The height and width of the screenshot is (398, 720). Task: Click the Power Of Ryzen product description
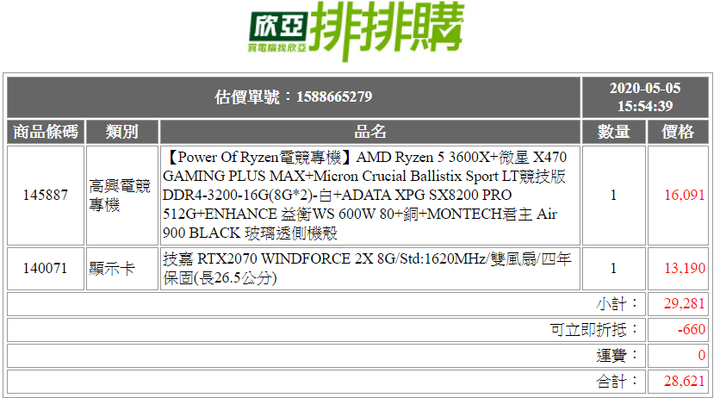[x=370, y=195]
